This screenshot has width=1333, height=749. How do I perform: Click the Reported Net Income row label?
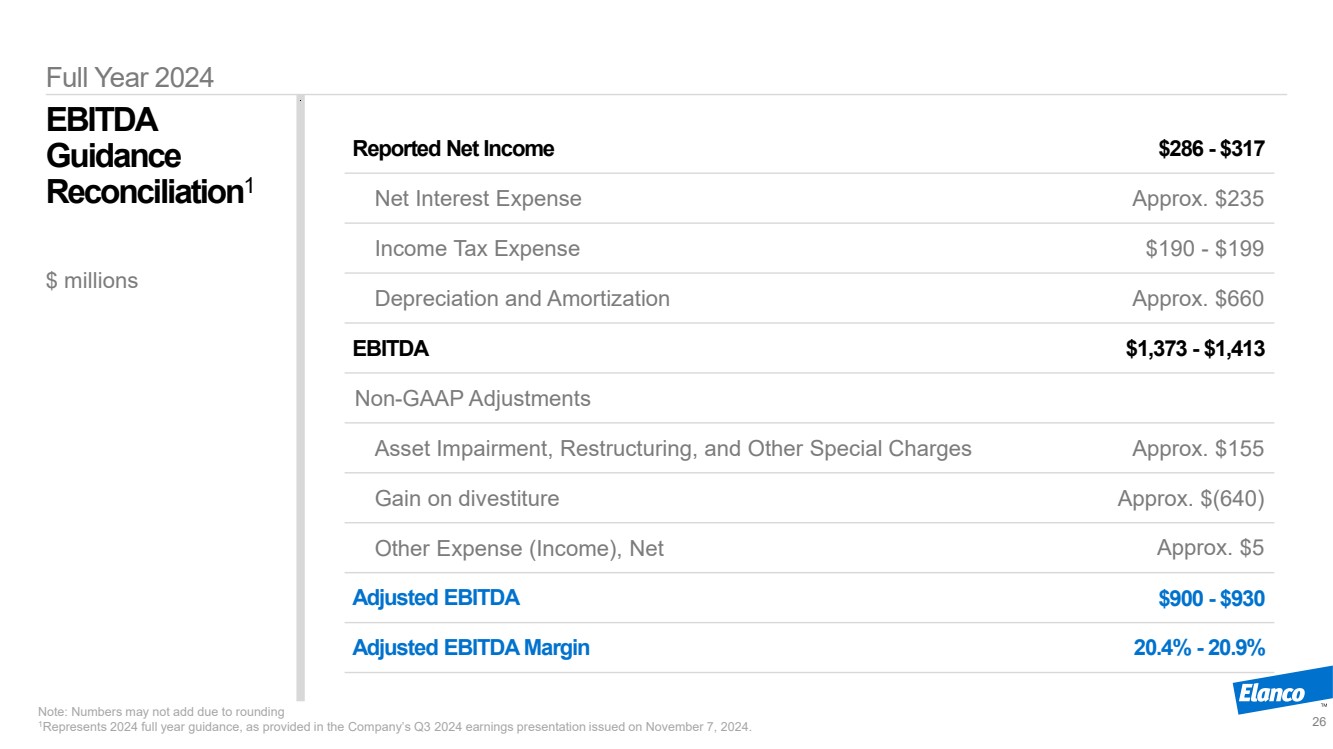tap(453, 149)
